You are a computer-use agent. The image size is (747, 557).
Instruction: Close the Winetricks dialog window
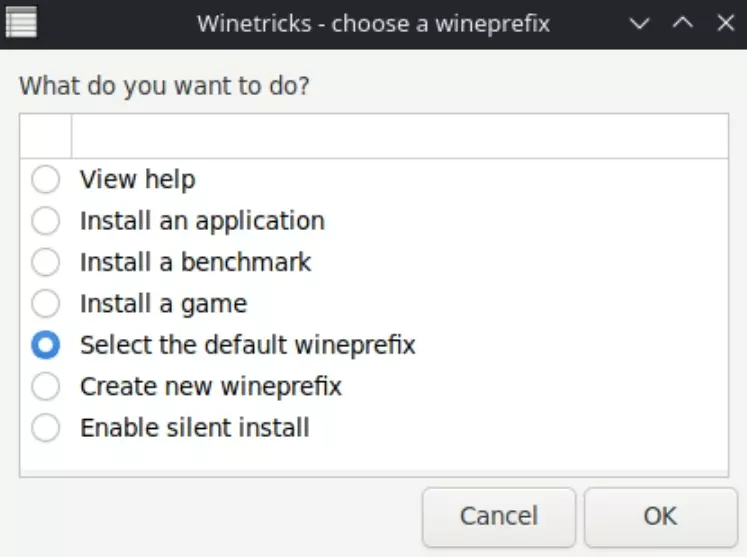click(725, 23)
